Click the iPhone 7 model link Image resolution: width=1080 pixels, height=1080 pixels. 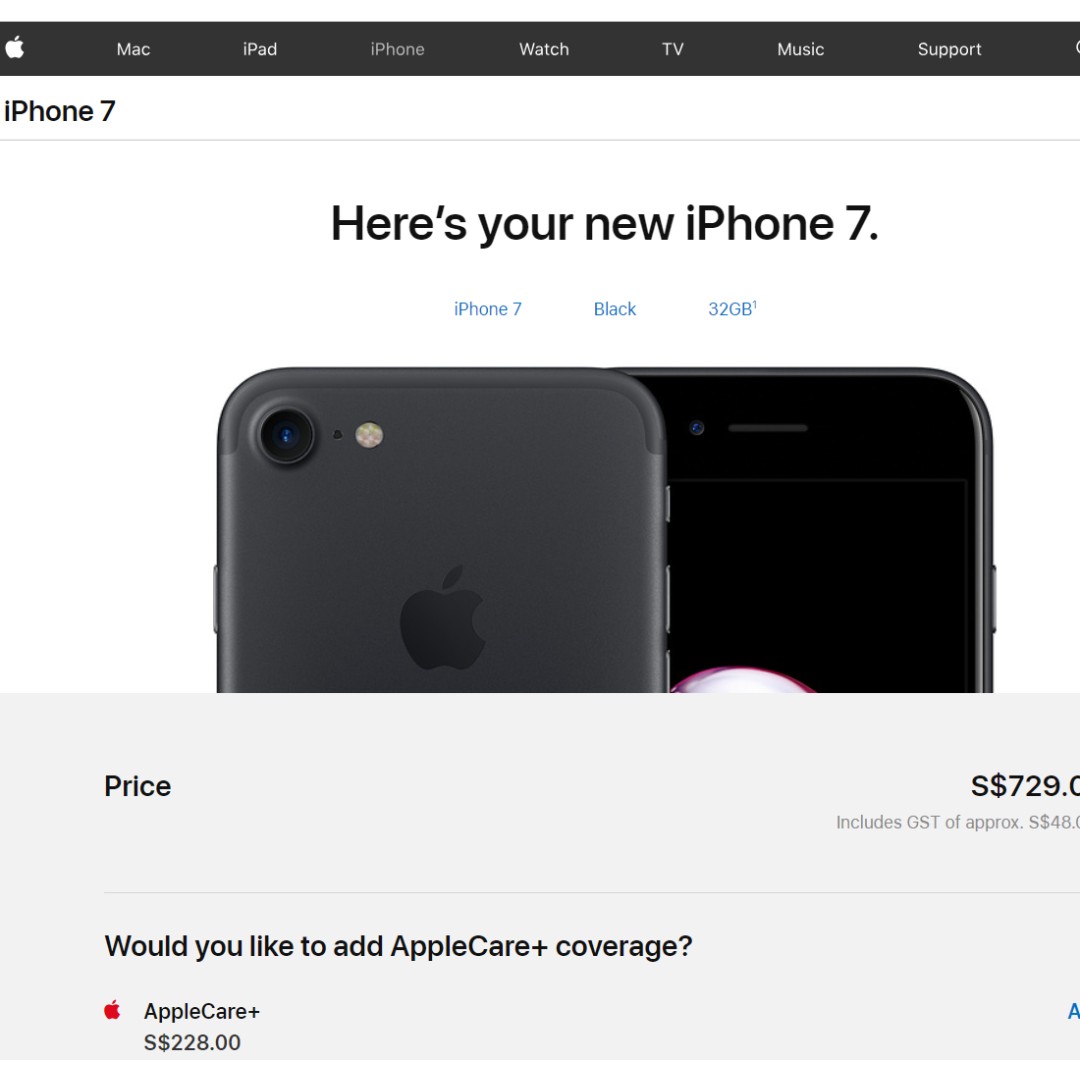click(x=488, y=309)
